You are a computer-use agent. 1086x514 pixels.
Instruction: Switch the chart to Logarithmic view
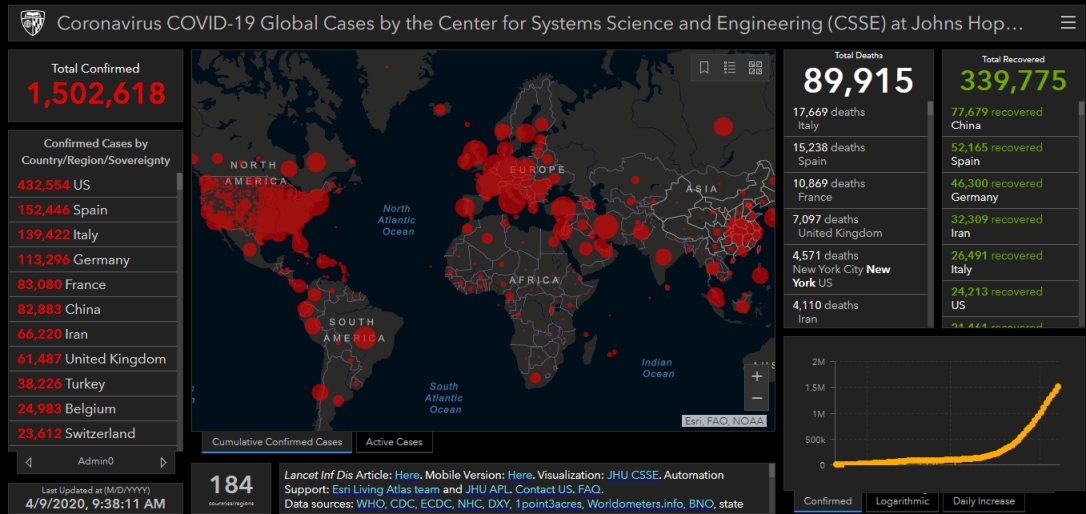[x=902, y=501]
